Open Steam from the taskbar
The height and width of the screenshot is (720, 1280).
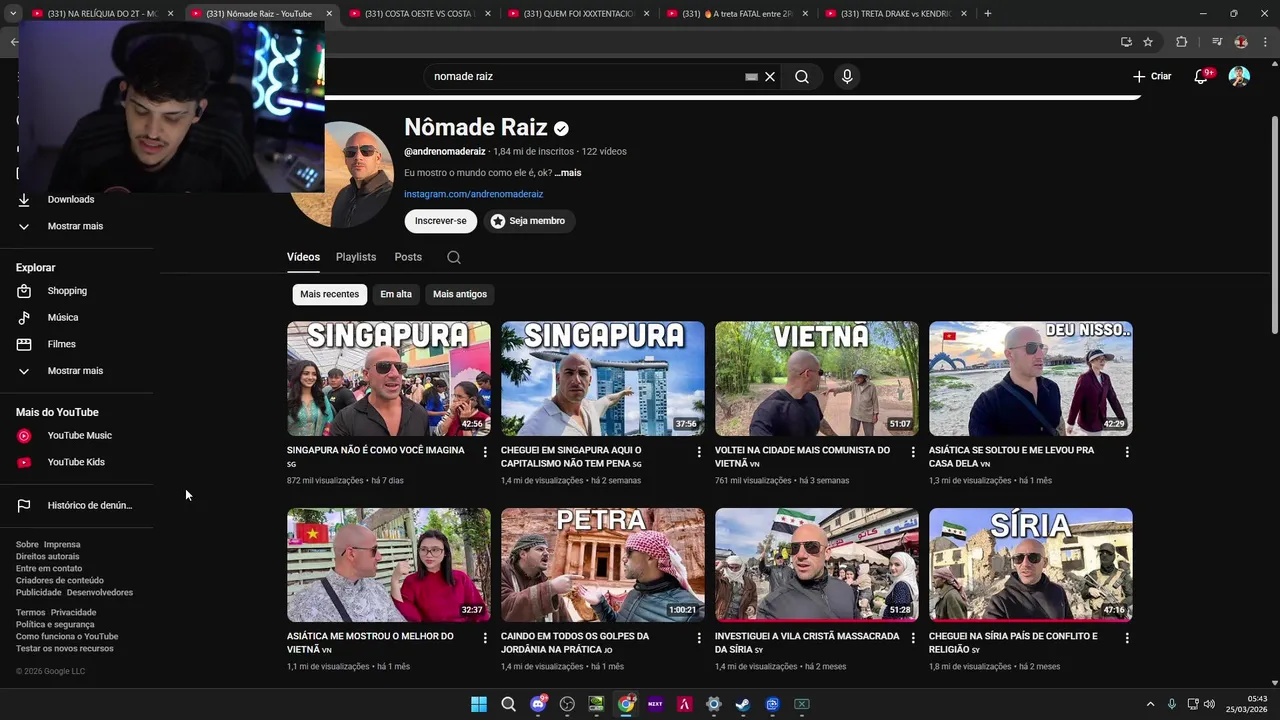(x=743, y=704)
